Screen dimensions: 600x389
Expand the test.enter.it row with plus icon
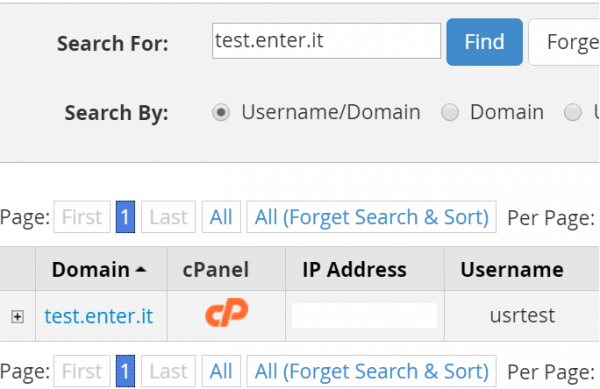(x=17, y=317)
